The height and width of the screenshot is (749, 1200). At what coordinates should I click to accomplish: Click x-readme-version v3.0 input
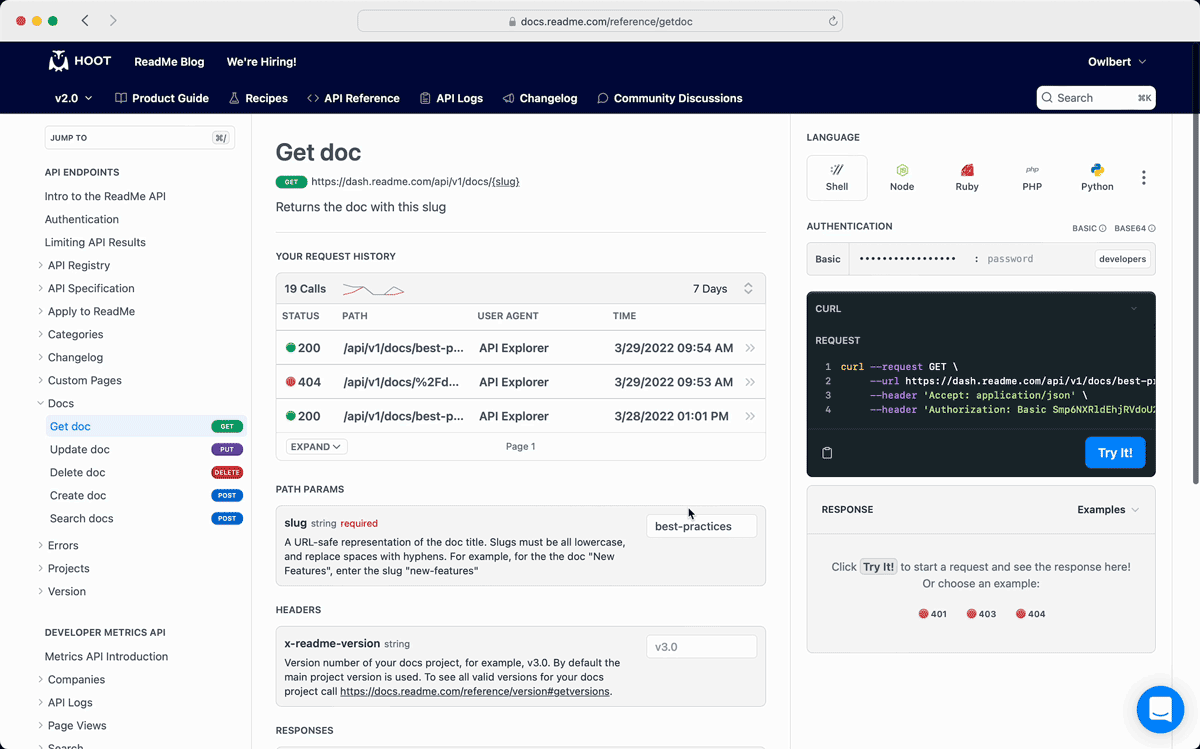click(701, 647)
